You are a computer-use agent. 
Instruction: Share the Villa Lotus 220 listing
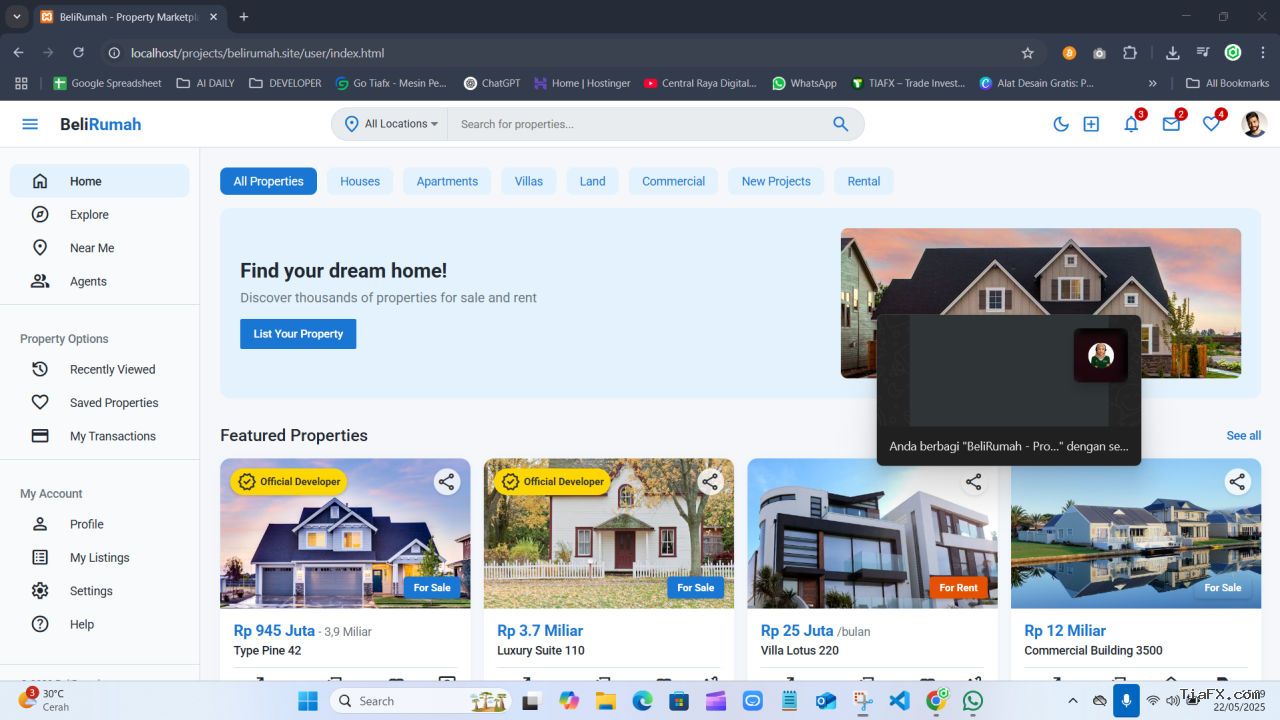[x=973, y=481]
